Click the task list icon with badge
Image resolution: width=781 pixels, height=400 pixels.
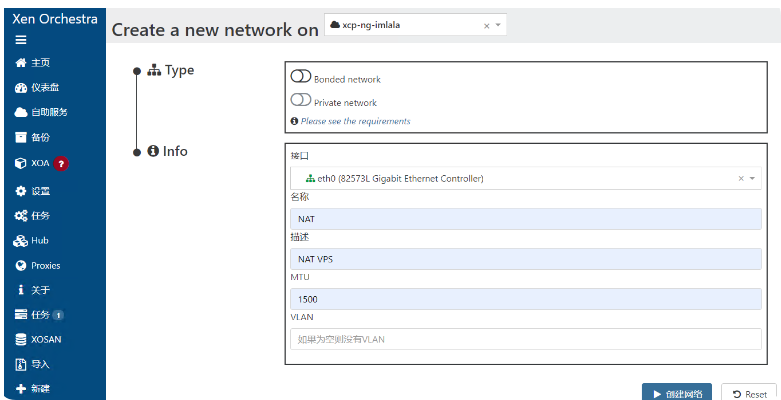point(21,314)
